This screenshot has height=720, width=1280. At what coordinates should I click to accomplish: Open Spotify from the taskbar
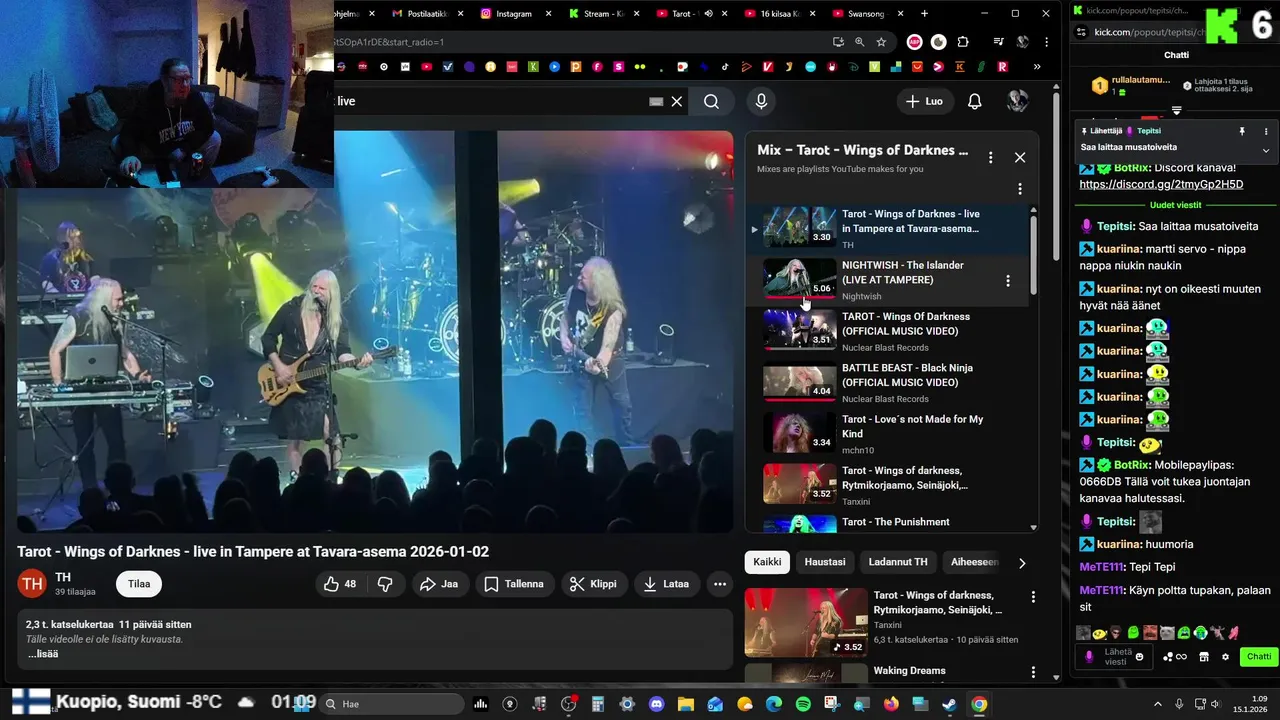(804, 704)
